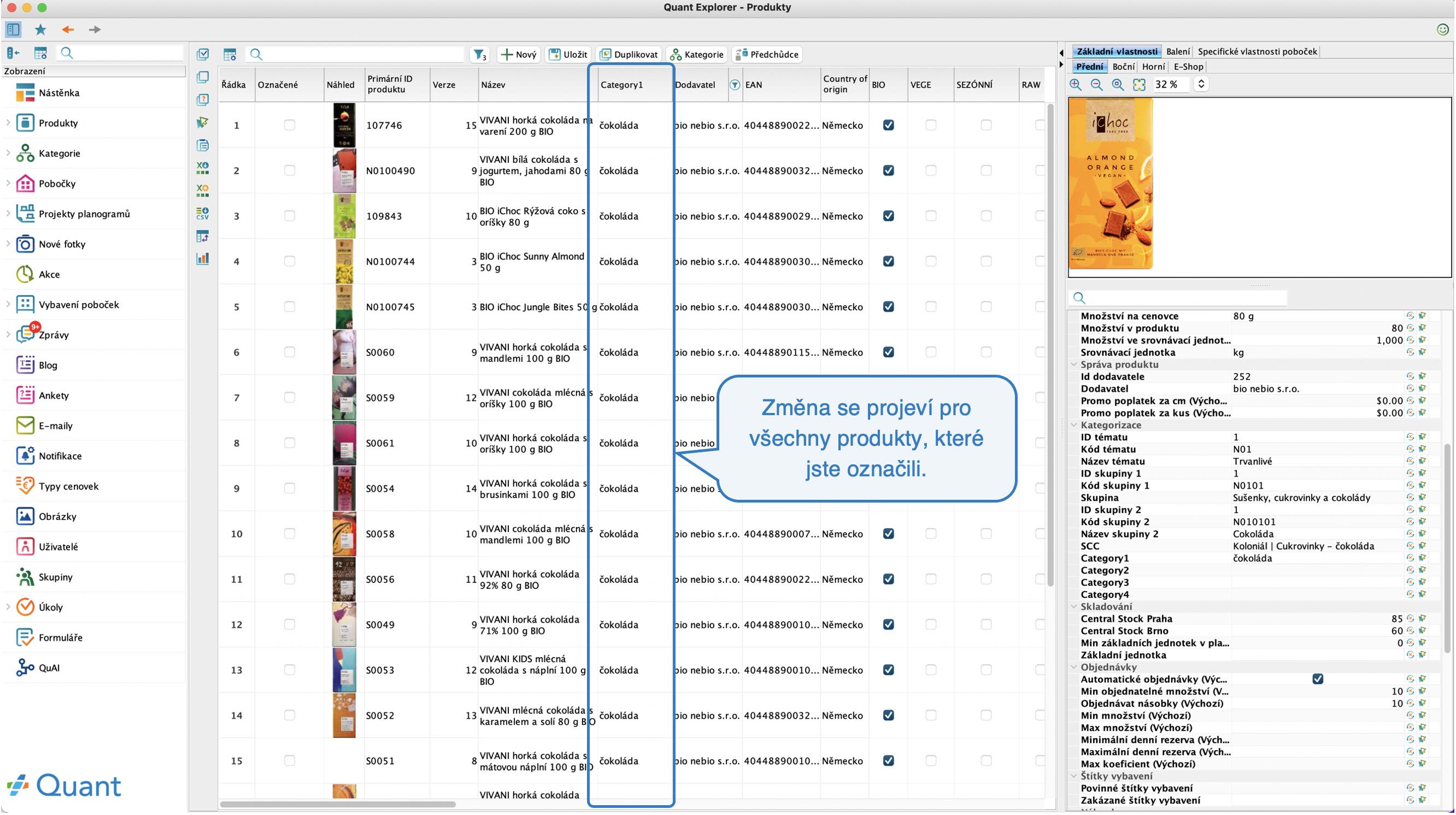Click the favorites star icon

40,29
